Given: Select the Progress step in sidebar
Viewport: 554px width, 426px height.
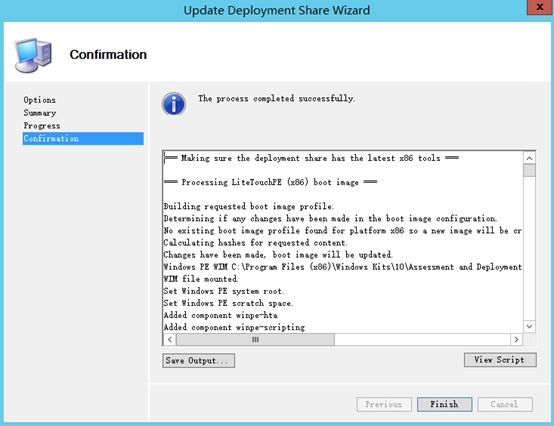Looking at the screenshot, I should click(42, 126).
